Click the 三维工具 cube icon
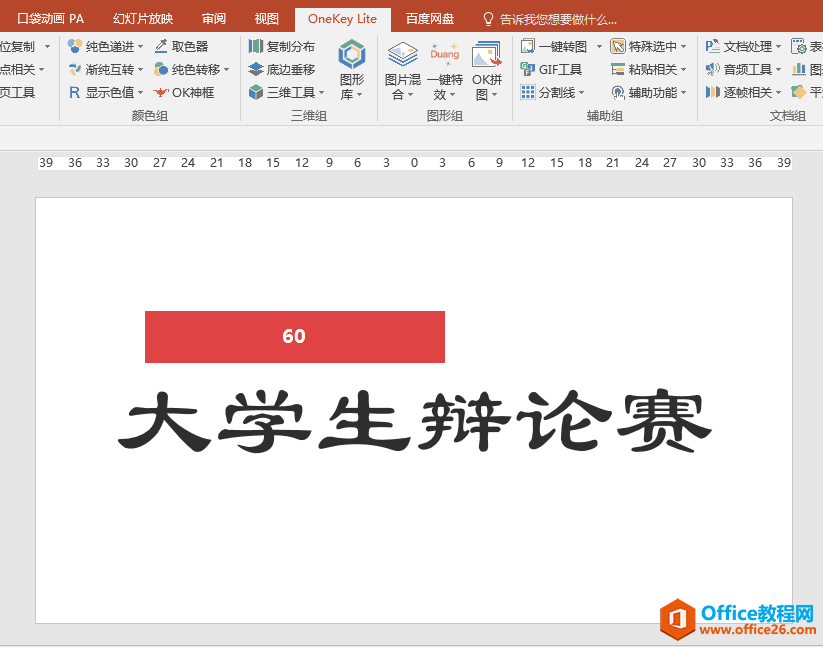This screenshot has height=647, width=823. pyautogui.click(x=256, y=92)
